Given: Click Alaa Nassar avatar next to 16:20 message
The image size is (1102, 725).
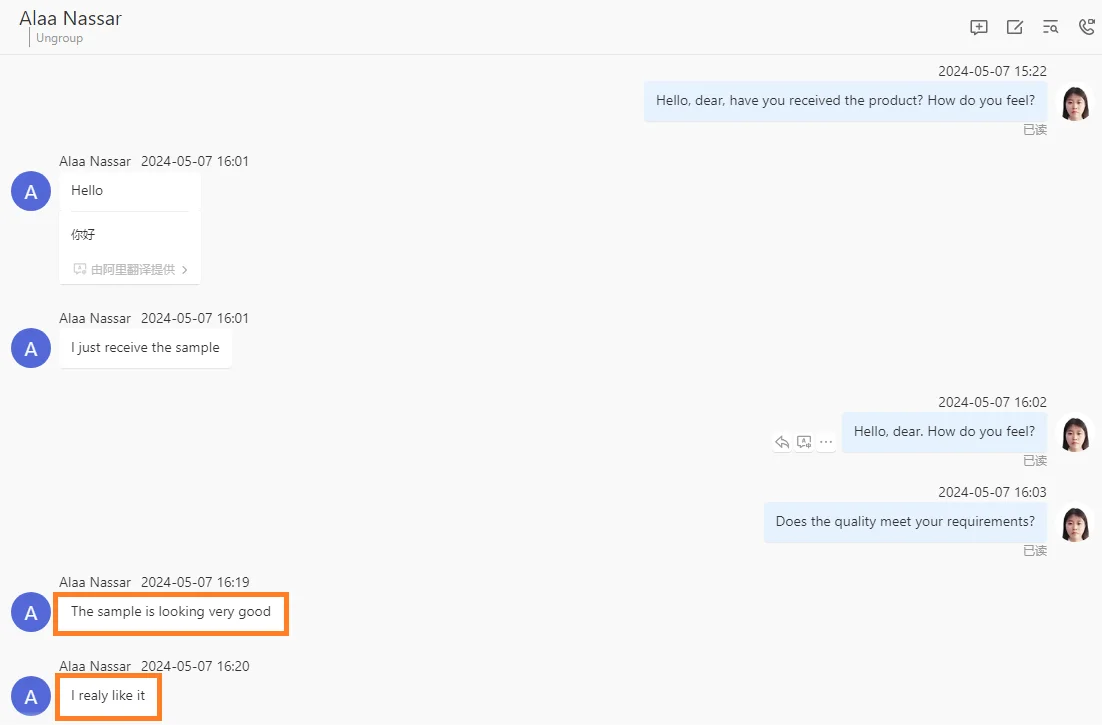Looking at the screenshot, I should click(31, 696).
